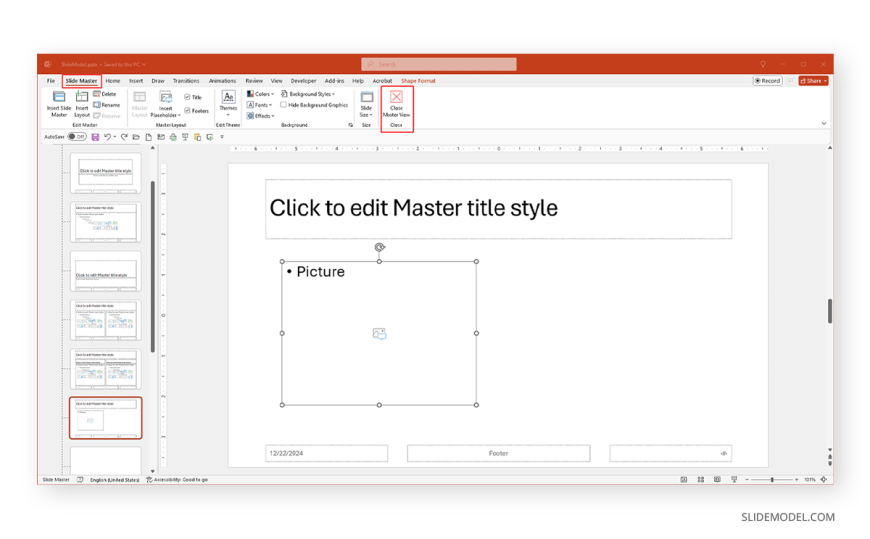Expand Effects dropdown
Viewport: 870px width, 539px height.
[260, 116]
